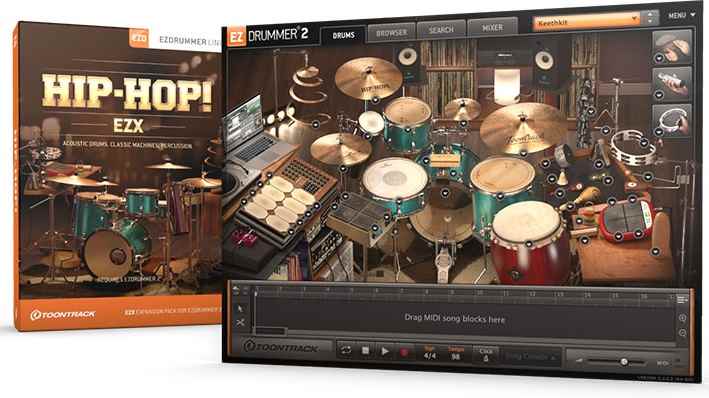This screenshot has width=709, height=398.
Task: Click the 4/4 time signature field
Action: [430, 356]
